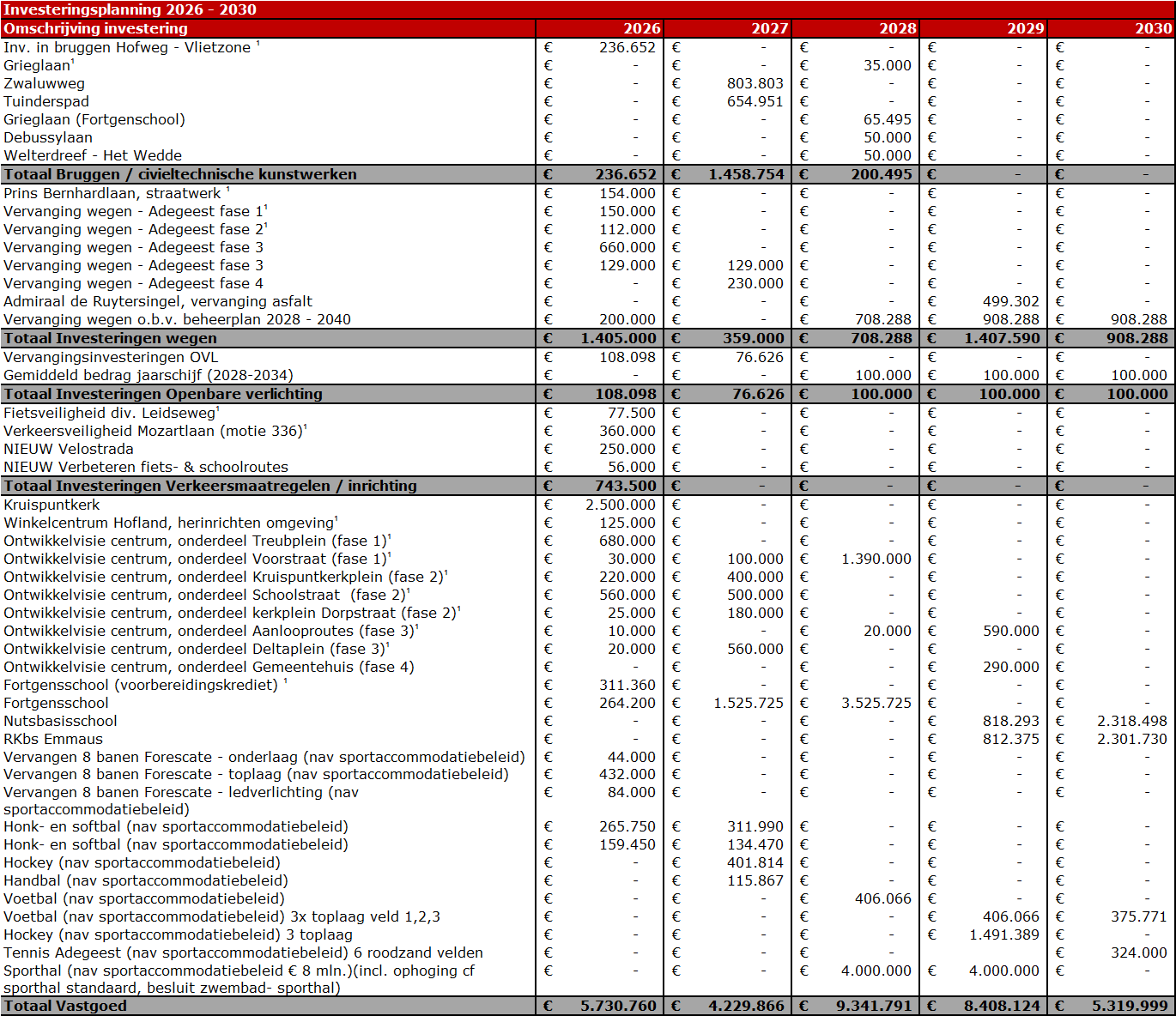Select the Debussylaan row label

[x=48, y=137]
